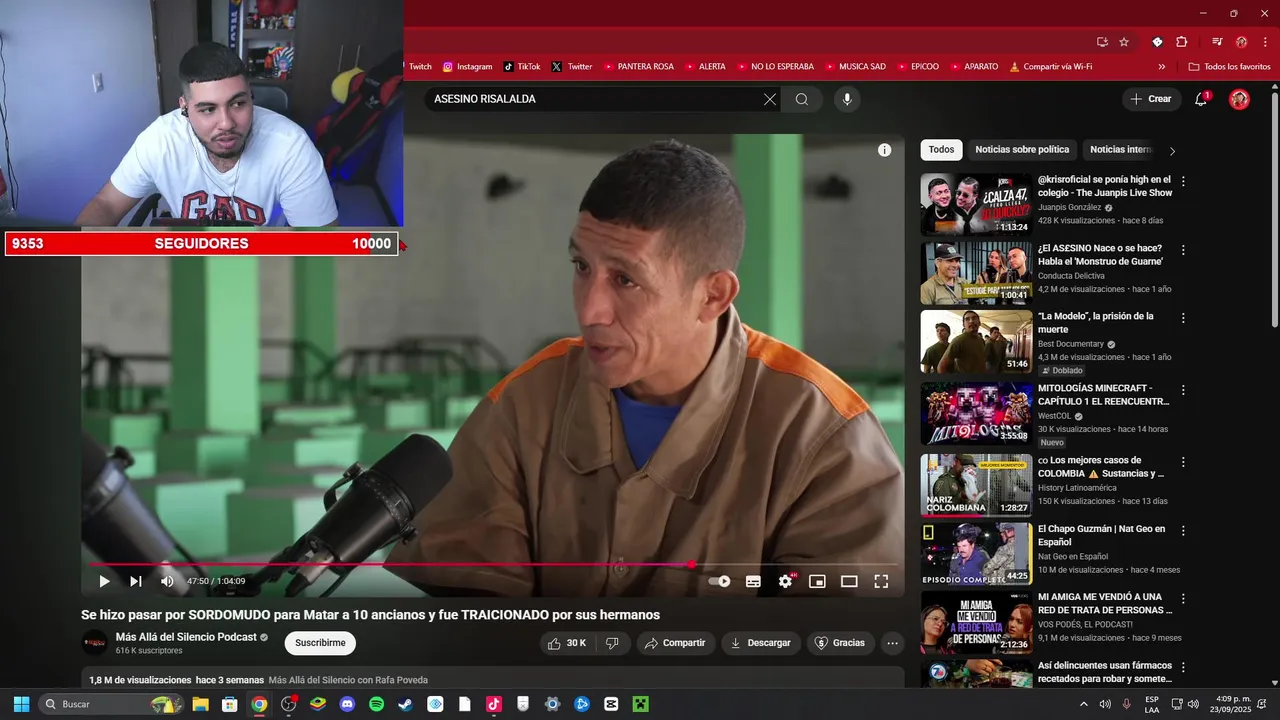Open options for Juanpis Live Show video
Image resolution: width=1280 pixels, height=720 pixels.
click(1183, 182)
